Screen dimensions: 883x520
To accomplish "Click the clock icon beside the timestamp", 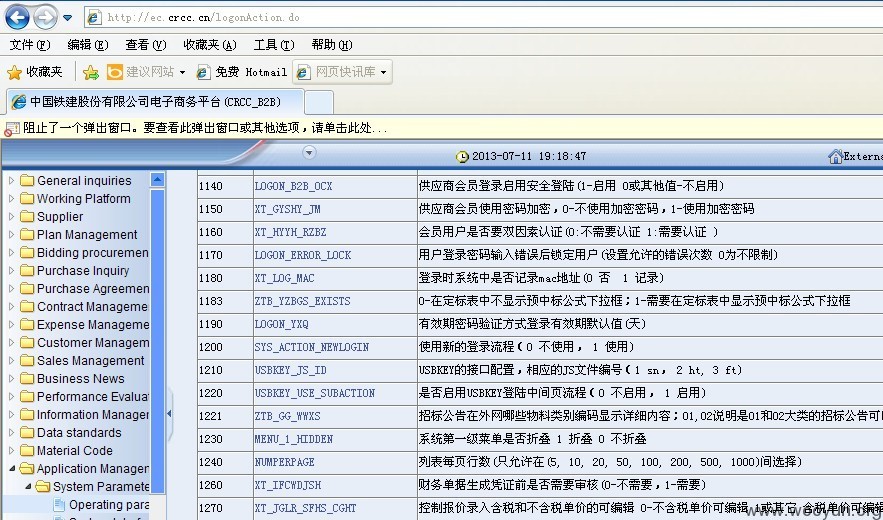I will pos(462,157).
